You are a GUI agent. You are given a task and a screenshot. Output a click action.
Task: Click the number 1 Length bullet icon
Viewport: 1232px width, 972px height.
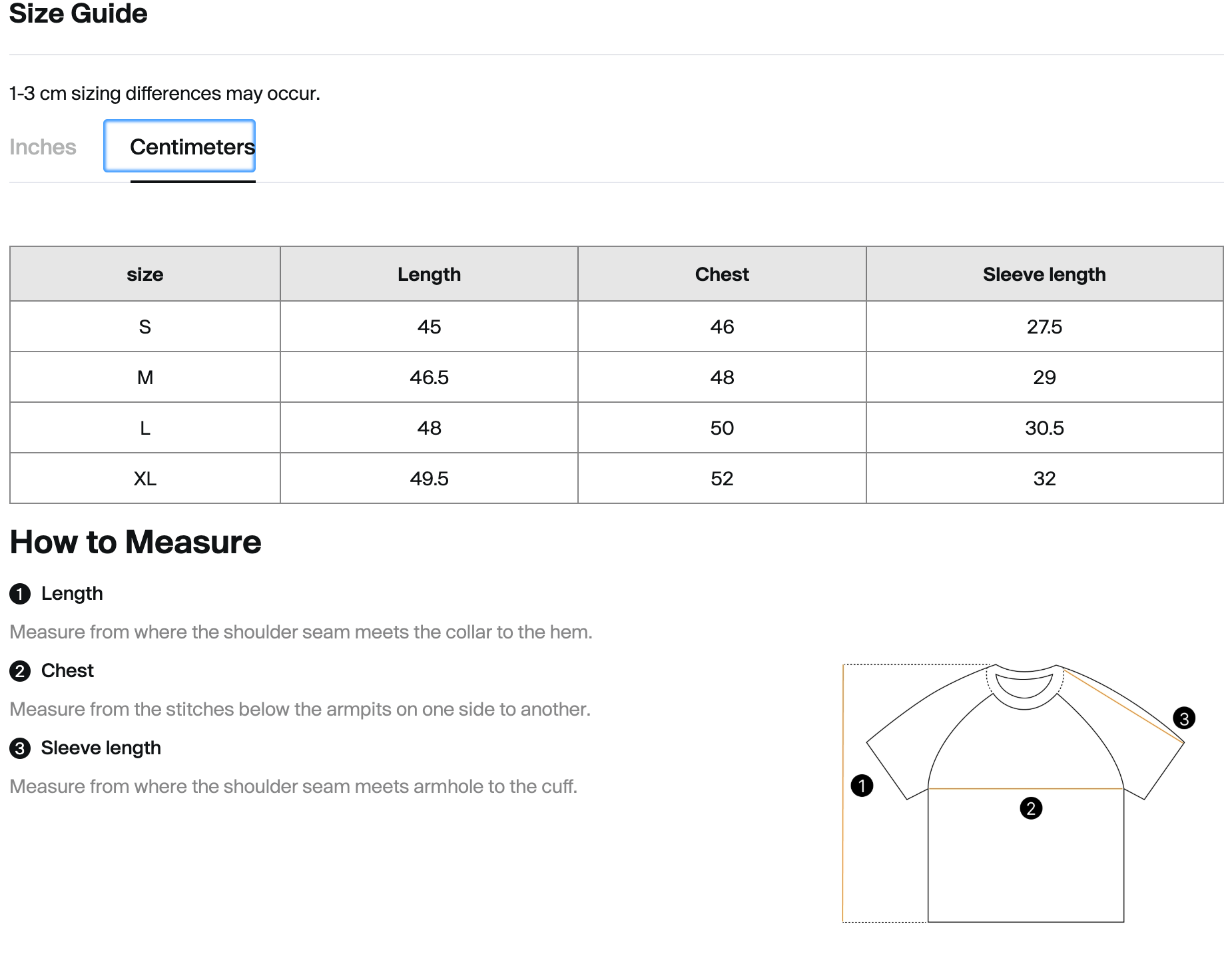tap(20, 593)
